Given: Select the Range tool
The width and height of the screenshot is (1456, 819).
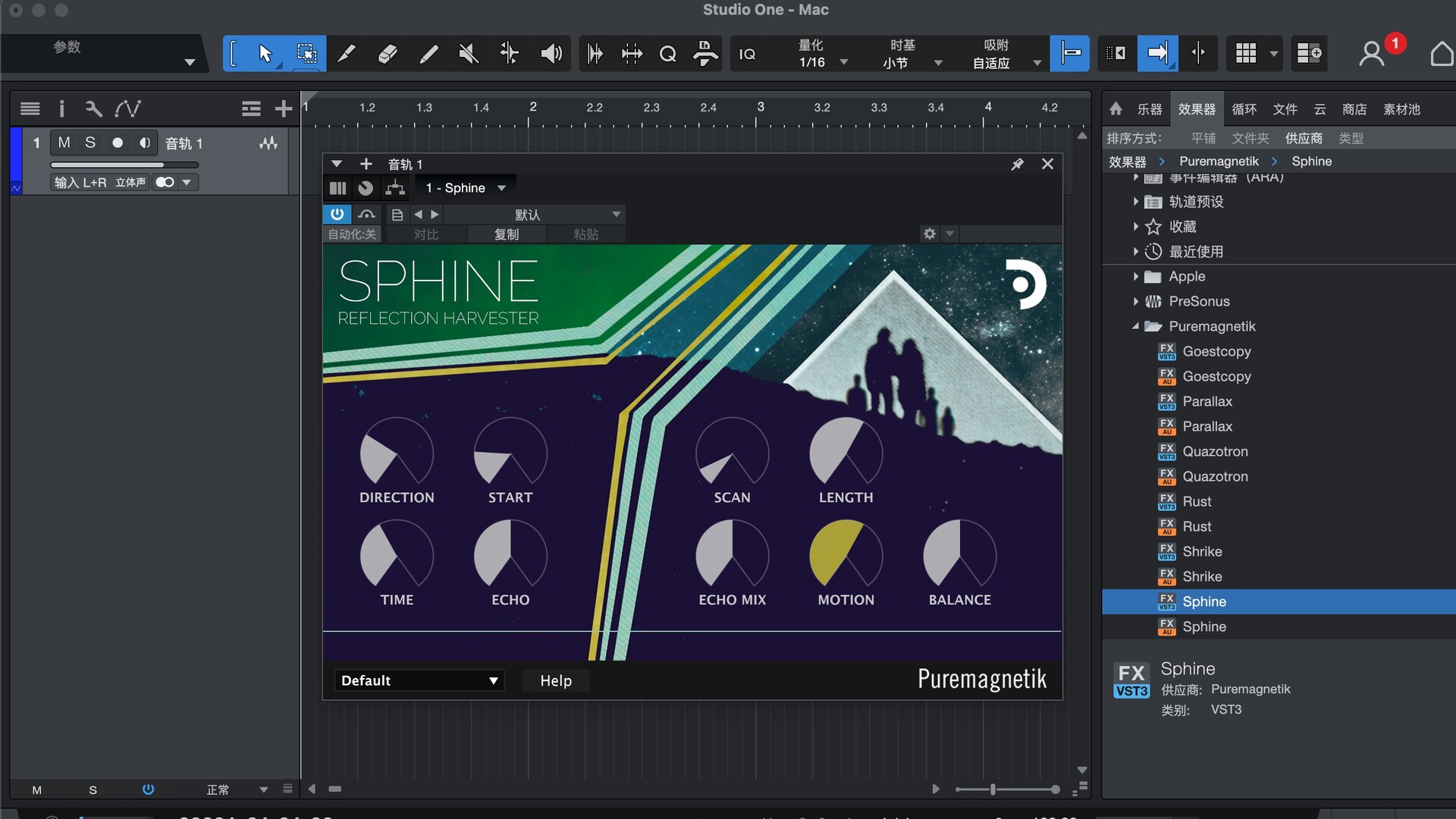Looking at the screenshot, I should [306, 54].
